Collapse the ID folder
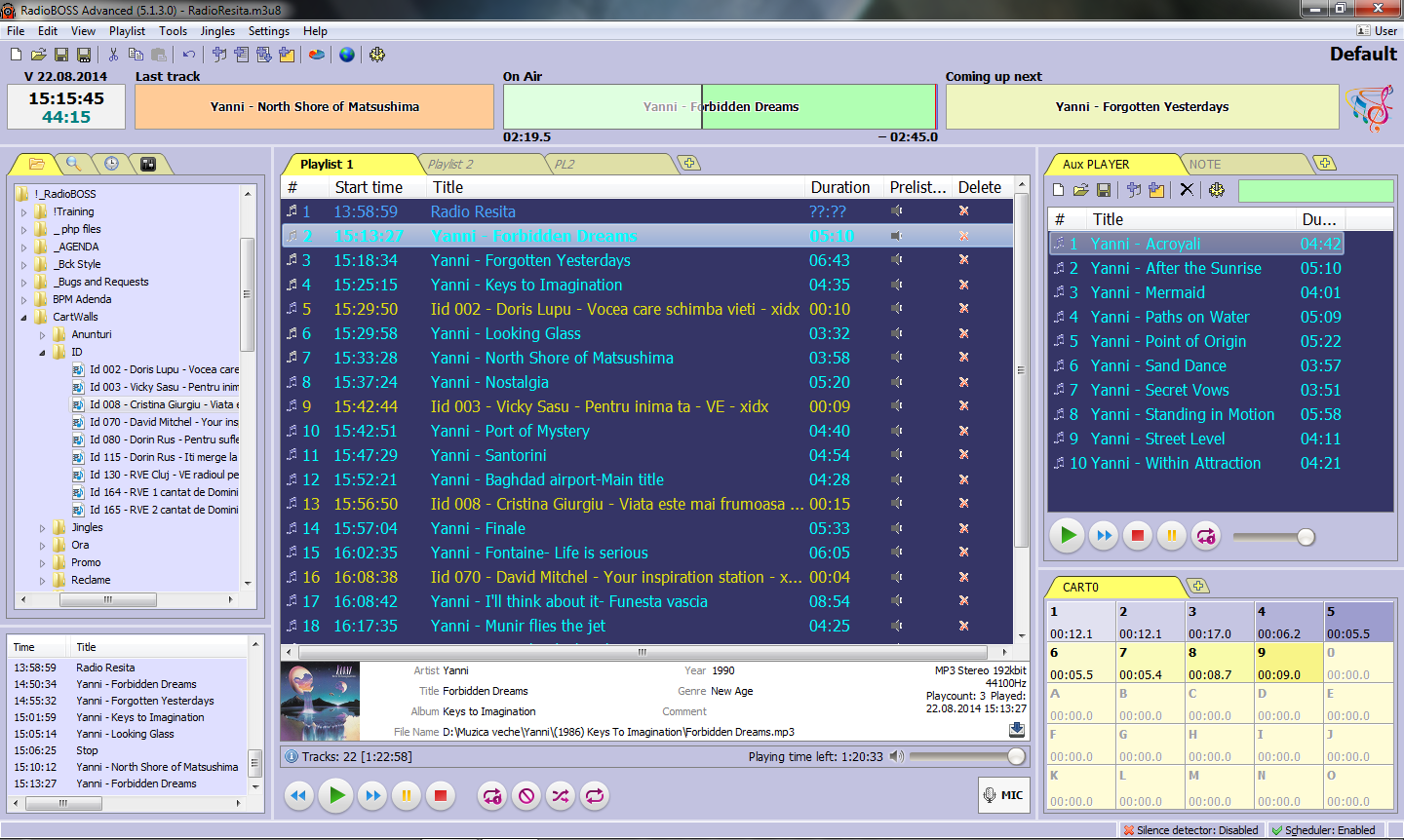Viewport: 1404px width, 840px height. [x=43, y=352]
